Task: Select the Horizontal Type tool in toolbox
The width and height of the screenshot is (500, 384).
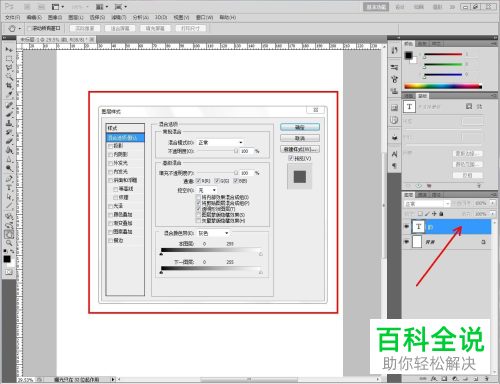Action: click(8, 188)
